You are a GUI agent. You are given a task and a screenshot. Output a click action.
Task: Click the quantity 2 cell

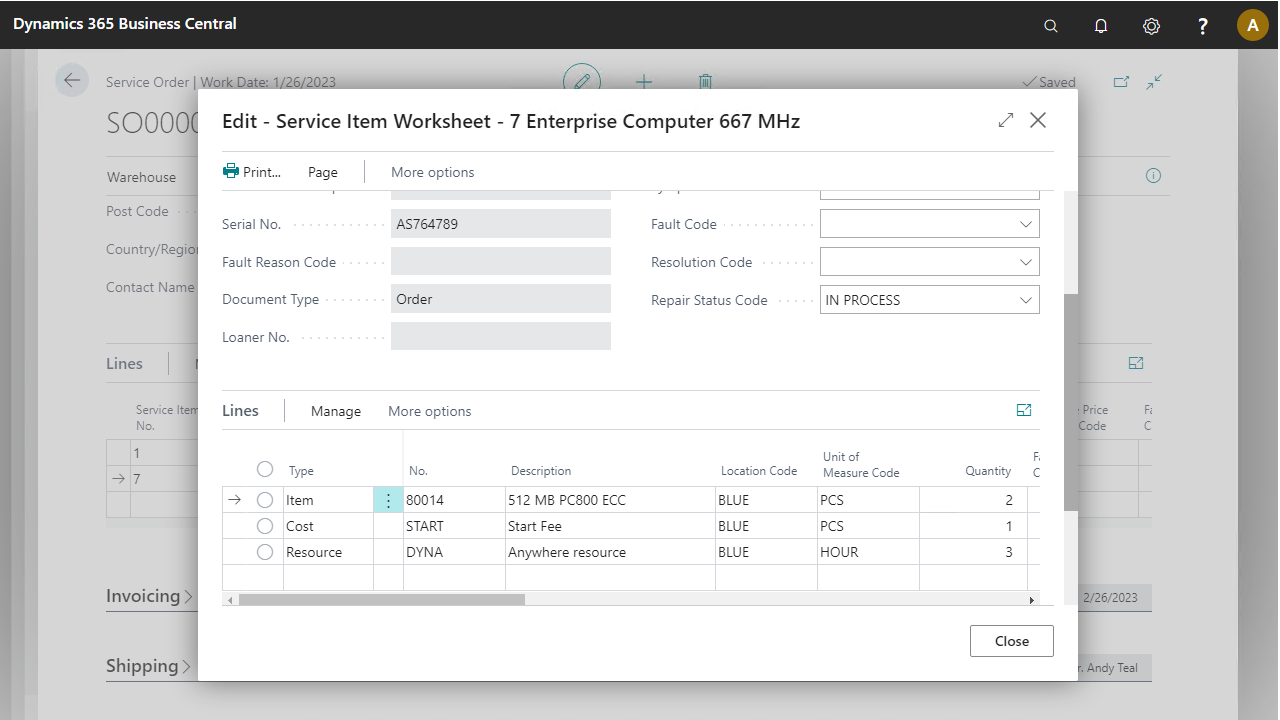point(973,500)
